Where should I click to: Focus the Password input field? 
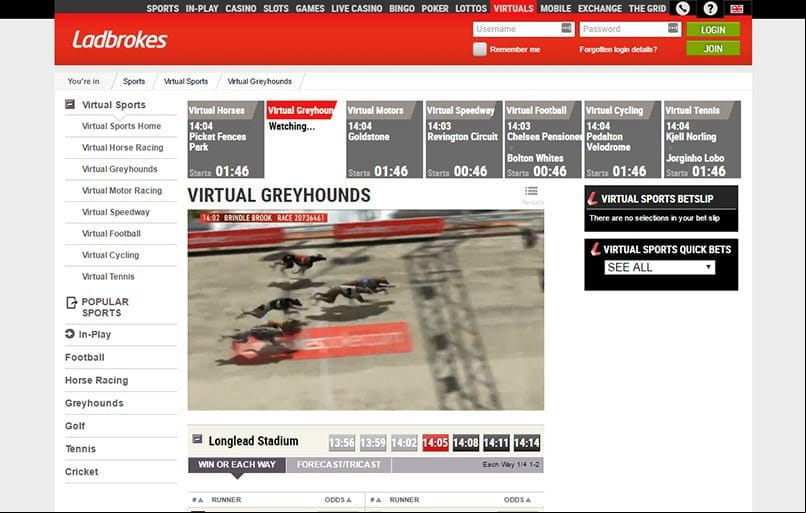pos(630,29)
